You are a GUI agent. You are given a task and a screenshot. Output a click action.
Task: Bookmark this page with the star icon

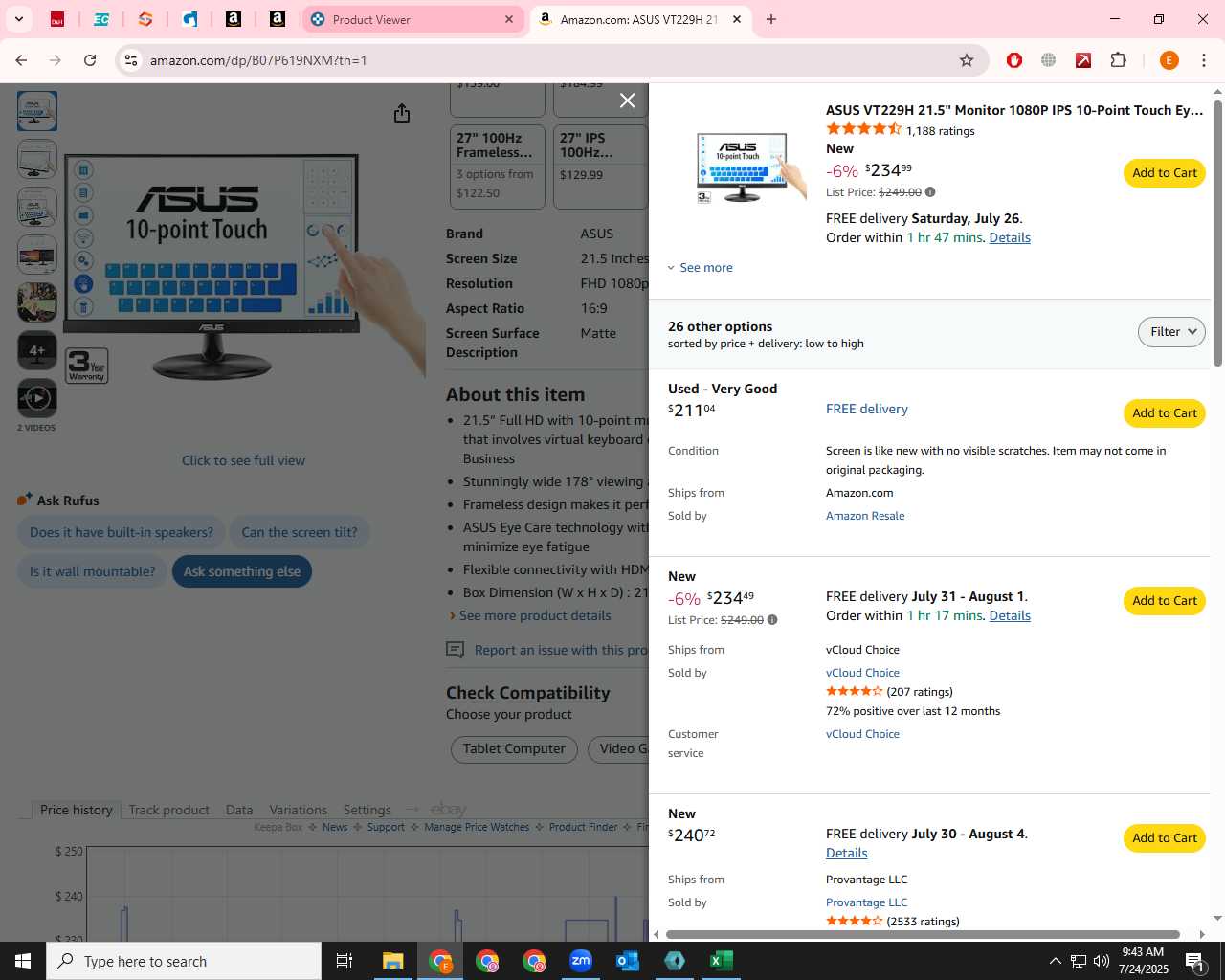tap(967, 60)
